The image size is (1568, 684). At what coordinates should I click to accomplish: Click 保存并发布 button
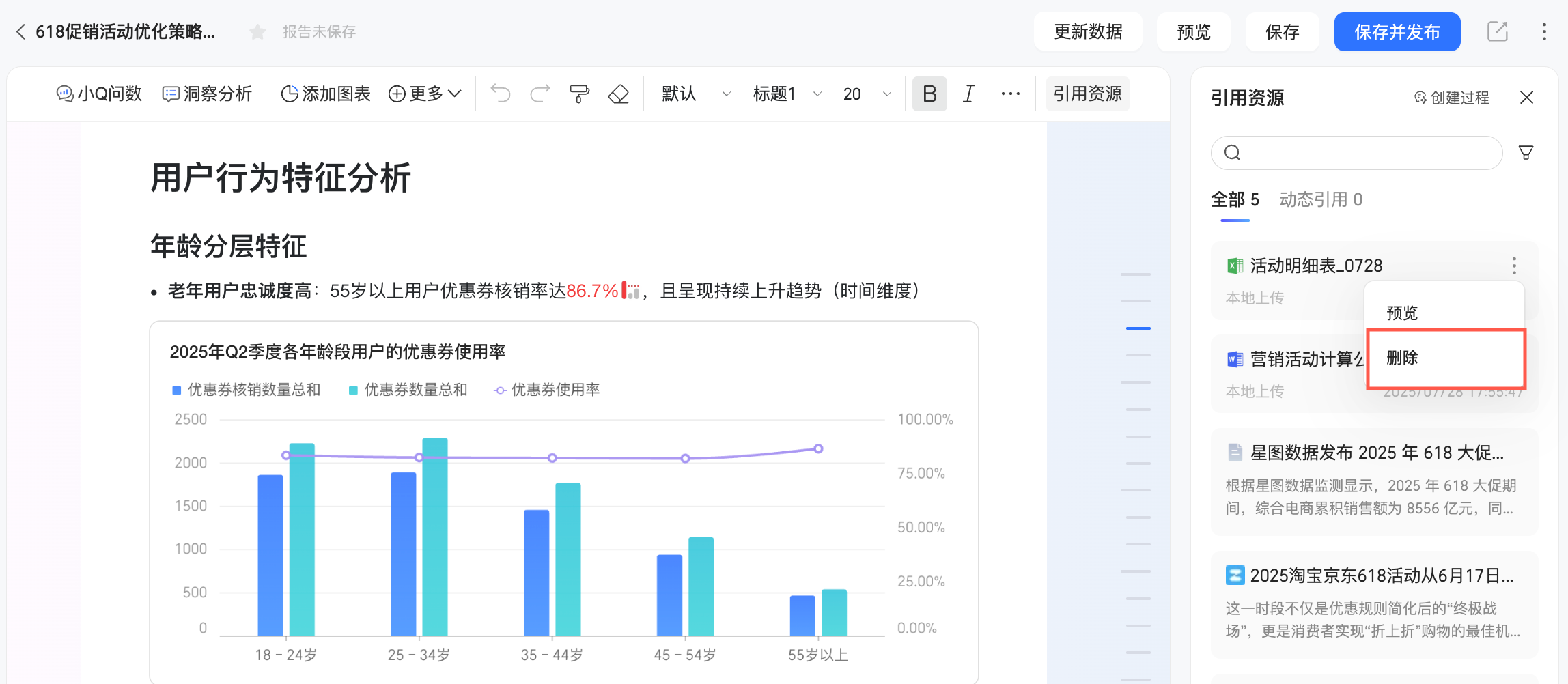[x=1397, y=32]
